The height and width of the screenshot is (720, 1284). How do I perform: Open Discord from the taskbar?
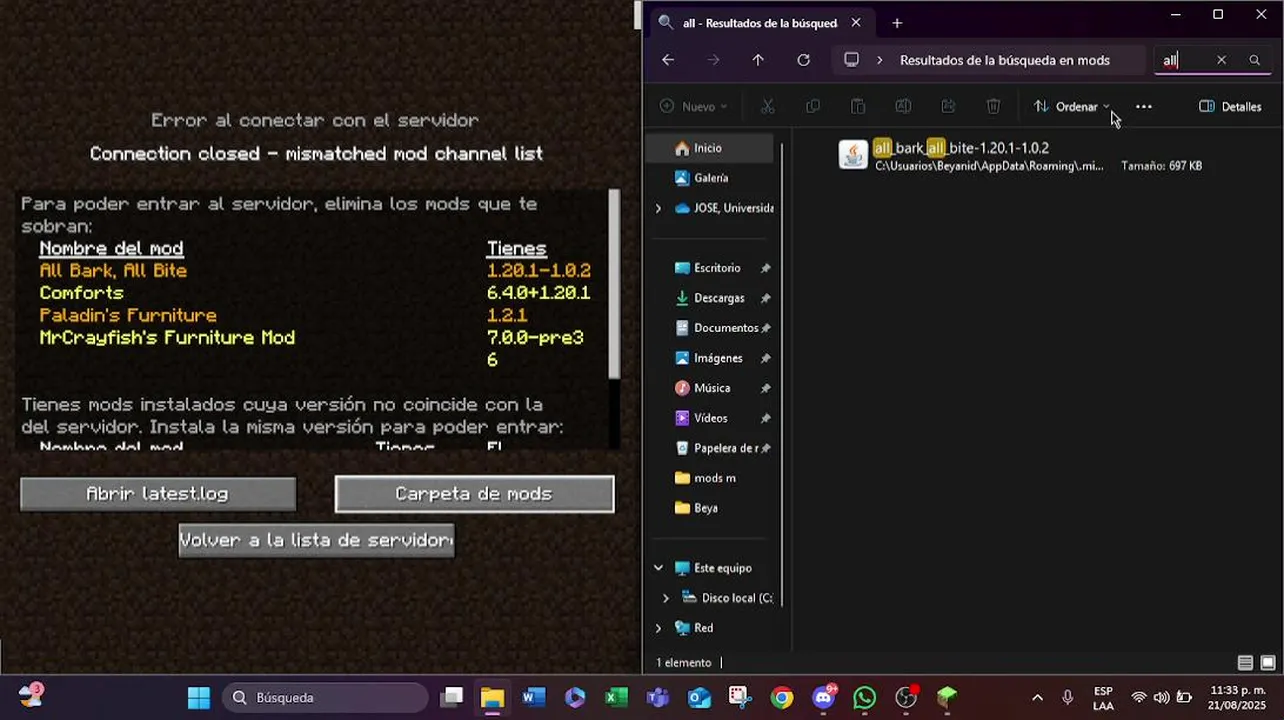(824, 697)
